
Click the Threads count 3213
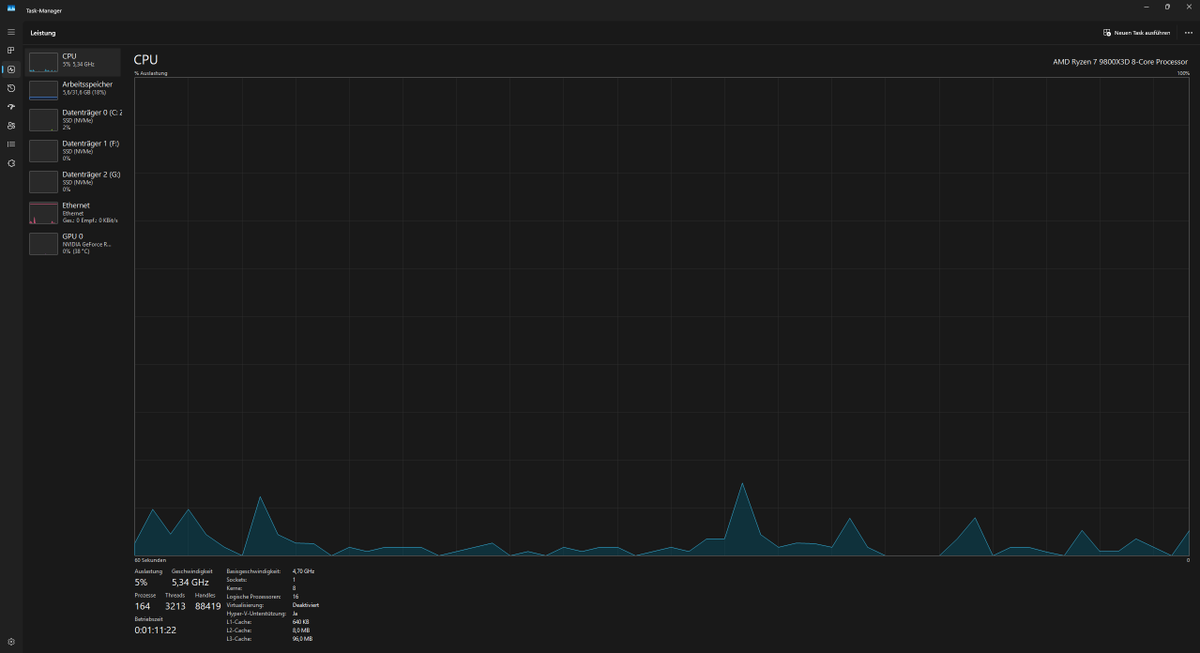(x=175, y=606)
